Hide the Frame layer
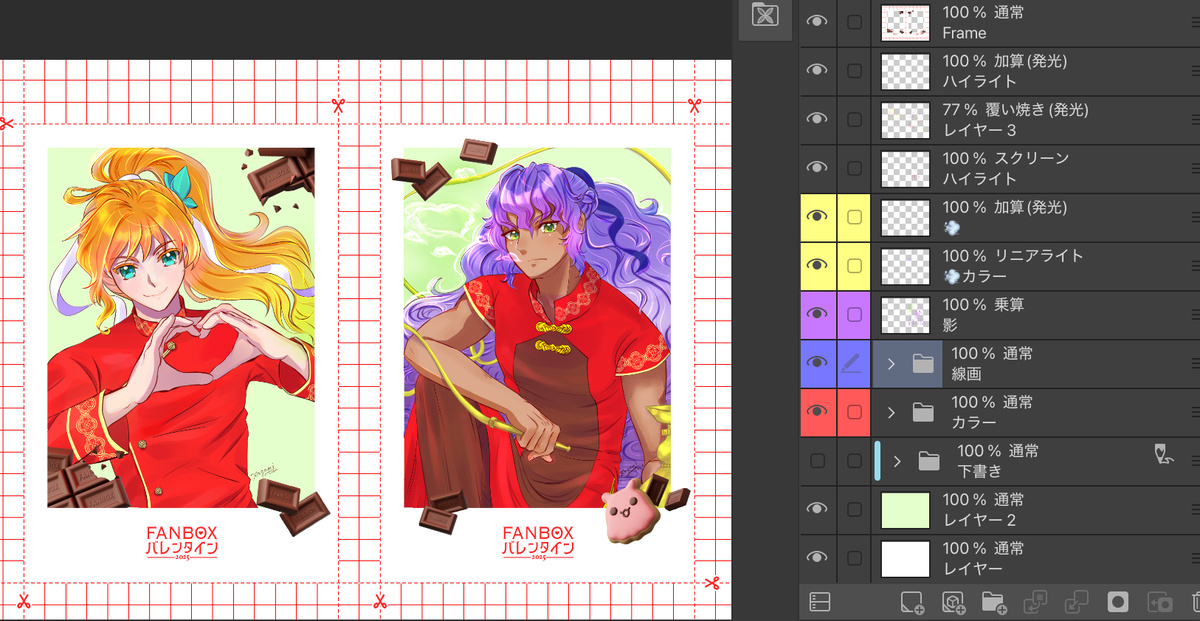 817,22
